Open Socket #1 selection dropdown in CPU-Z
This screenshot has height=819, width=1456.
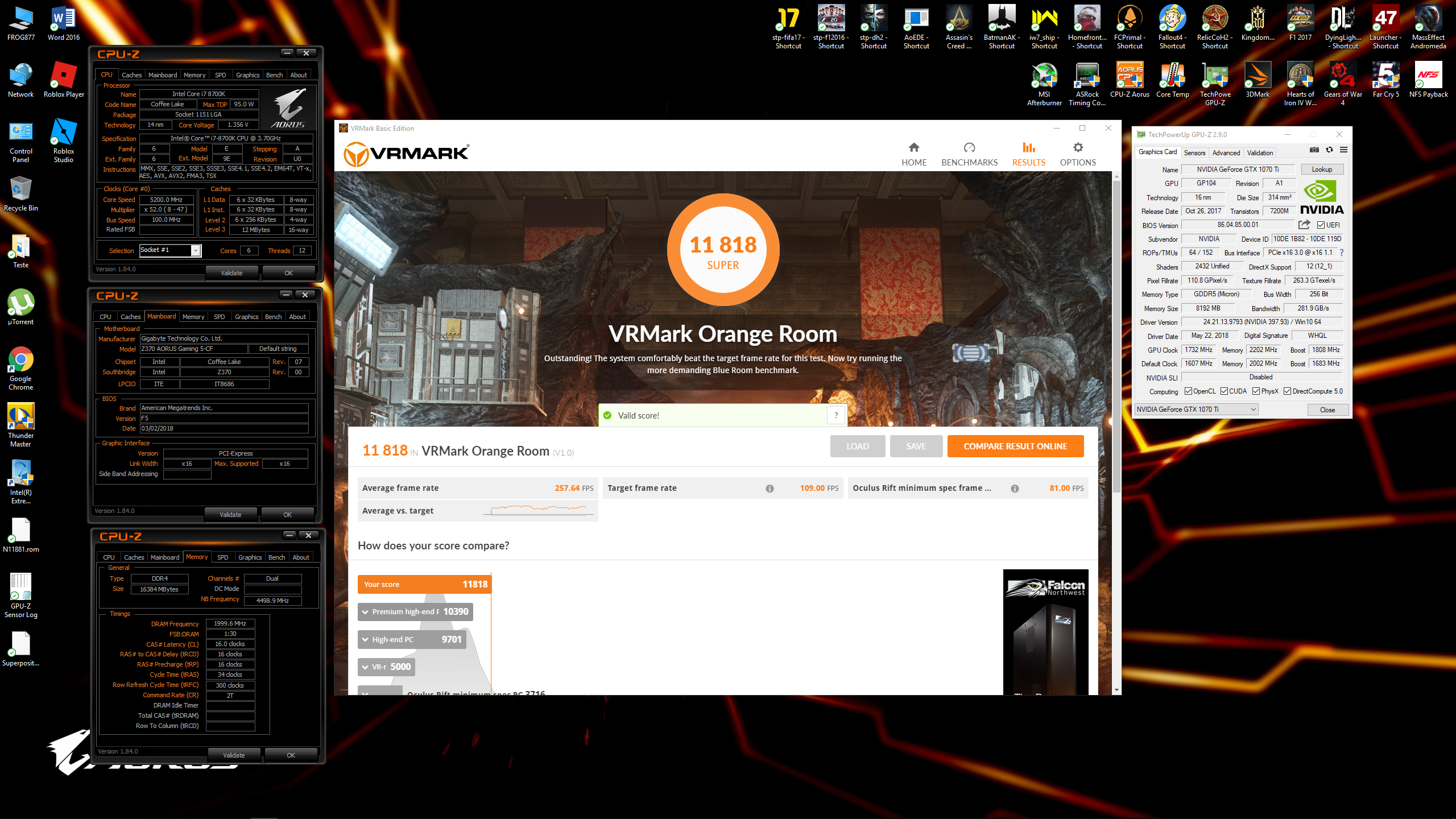171,250
